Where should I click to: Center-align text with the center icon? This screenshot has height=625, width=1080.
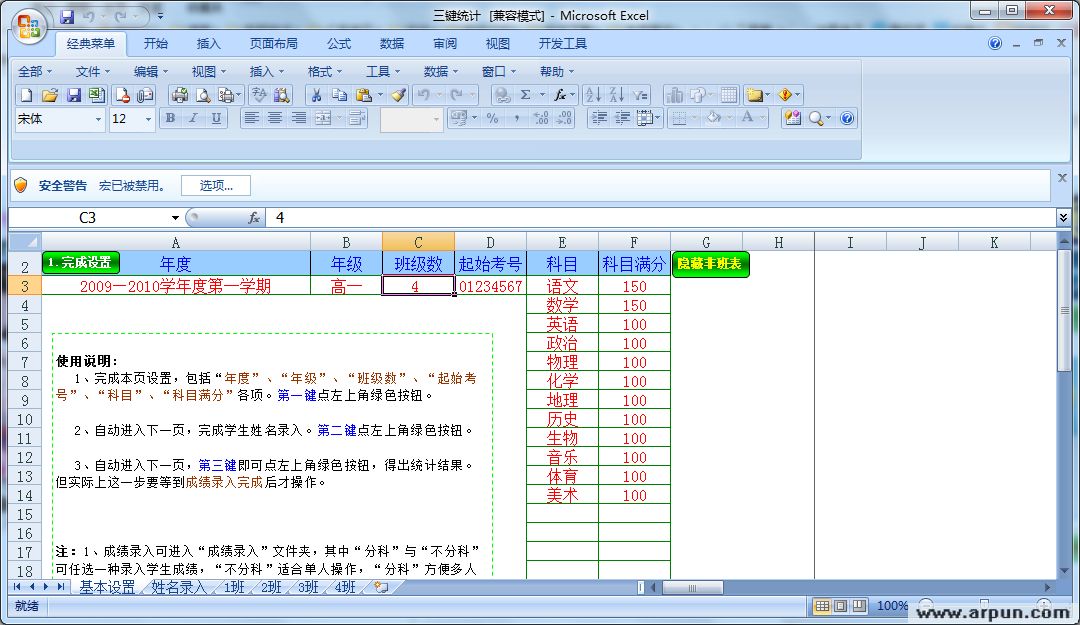[276, 118]
